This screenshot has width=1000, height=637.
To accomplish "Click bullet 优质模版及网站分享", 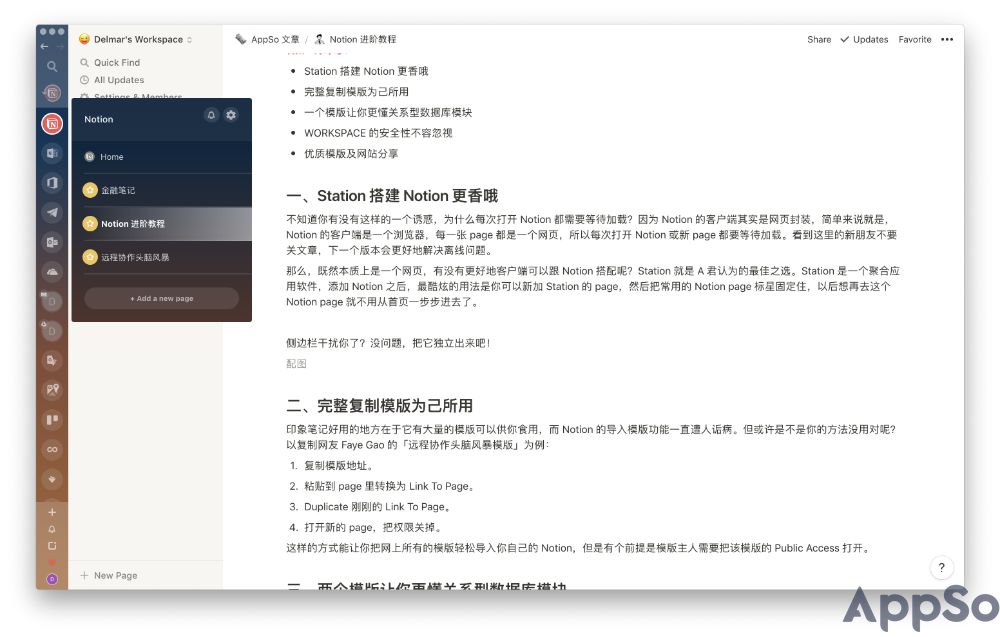I will (x=351, y=154).
